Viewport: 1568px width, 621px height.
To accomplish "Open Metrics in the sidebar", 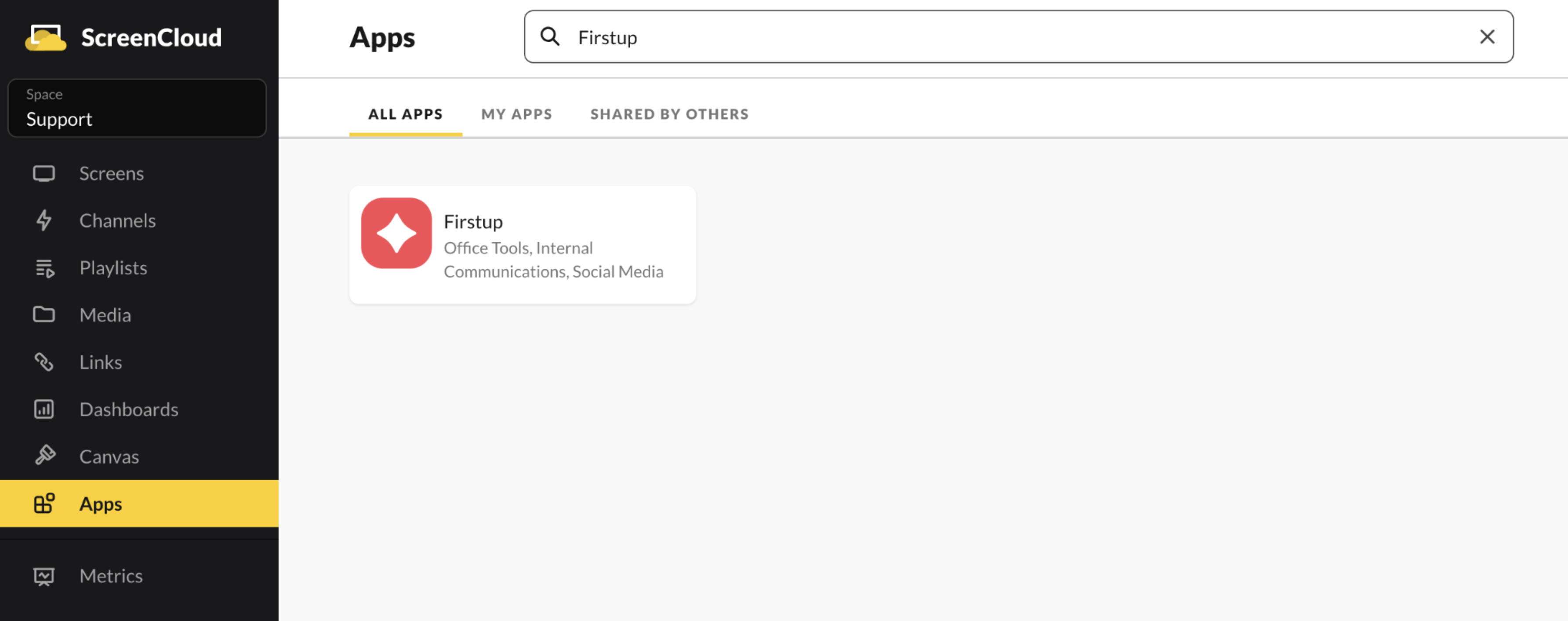I will (139, 576).
